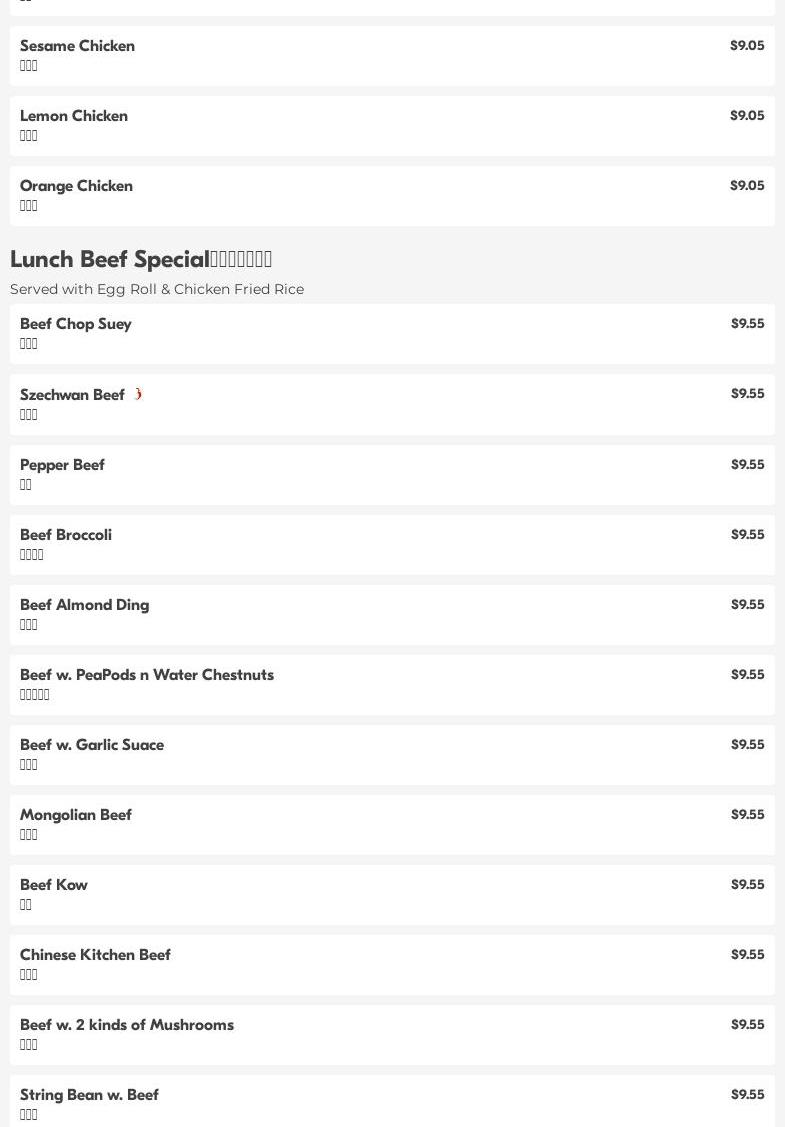This screenshot has width=785, height=1127.
Task: Click the $9.55 price on Mongolian Beef
Action: pos(748,814)
